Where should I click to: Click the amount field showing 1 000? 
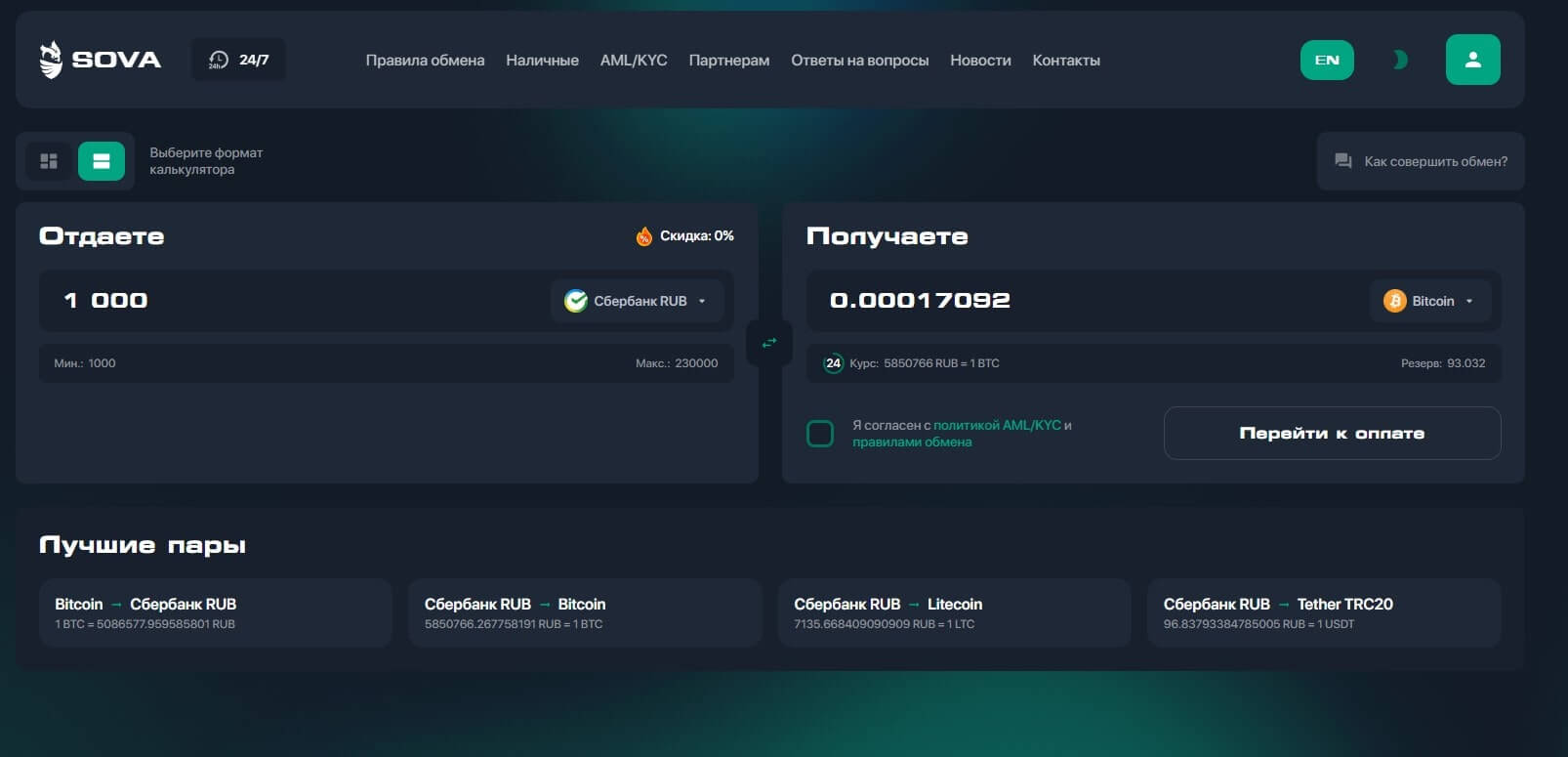(293, 301)
